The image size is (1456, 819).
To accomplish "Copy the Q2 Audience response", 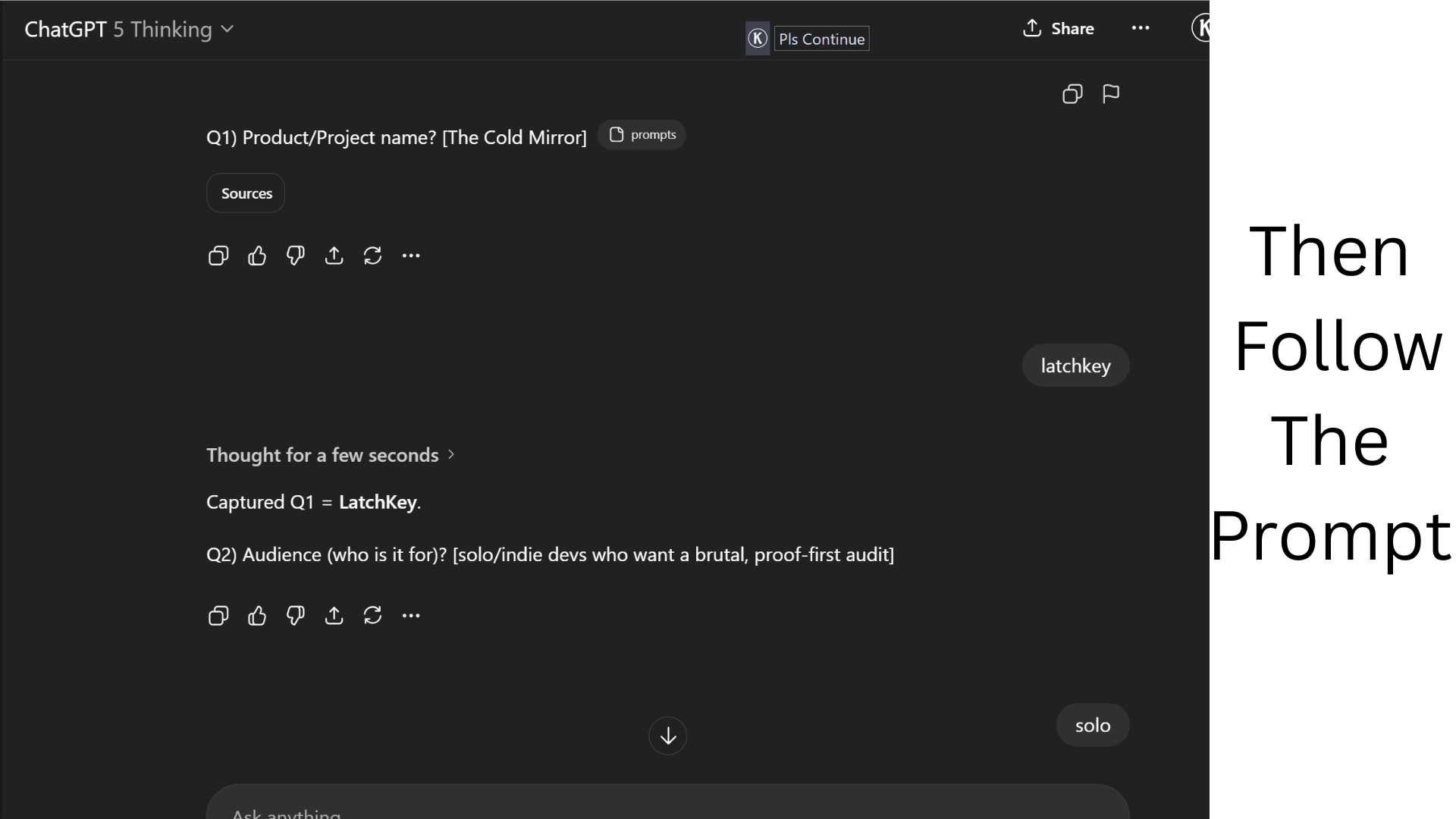I will [x=218, y=616].
